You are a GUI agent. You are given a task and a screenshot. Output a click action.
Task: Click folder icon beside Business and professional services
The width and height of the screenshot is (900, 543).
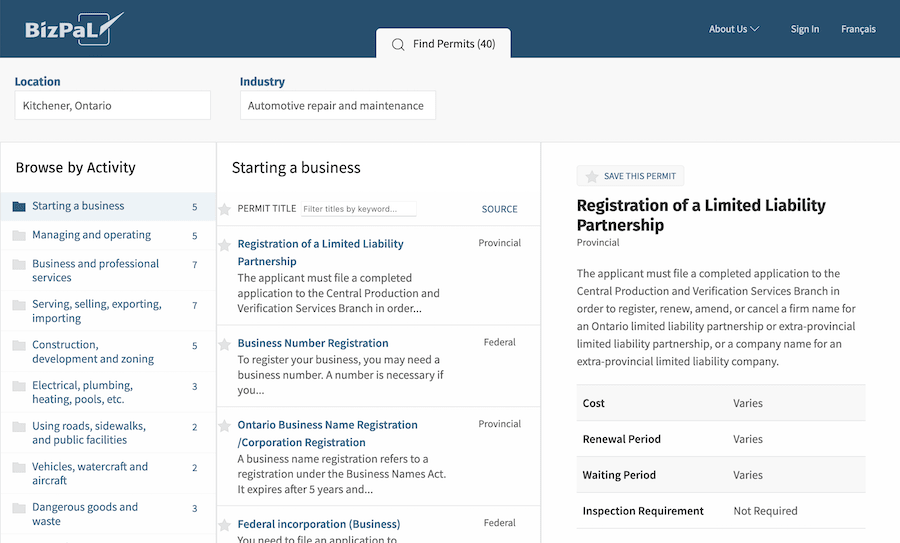(x=19, y=264)
